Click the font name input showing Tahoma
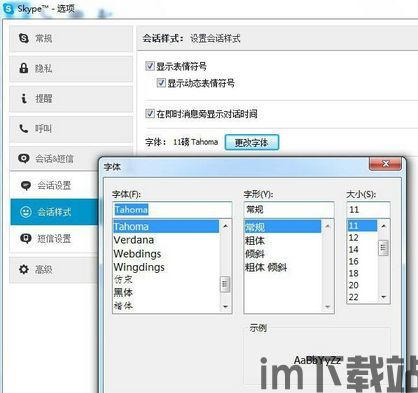This screenshot has width=418, height=393. [x=172, y=210]
